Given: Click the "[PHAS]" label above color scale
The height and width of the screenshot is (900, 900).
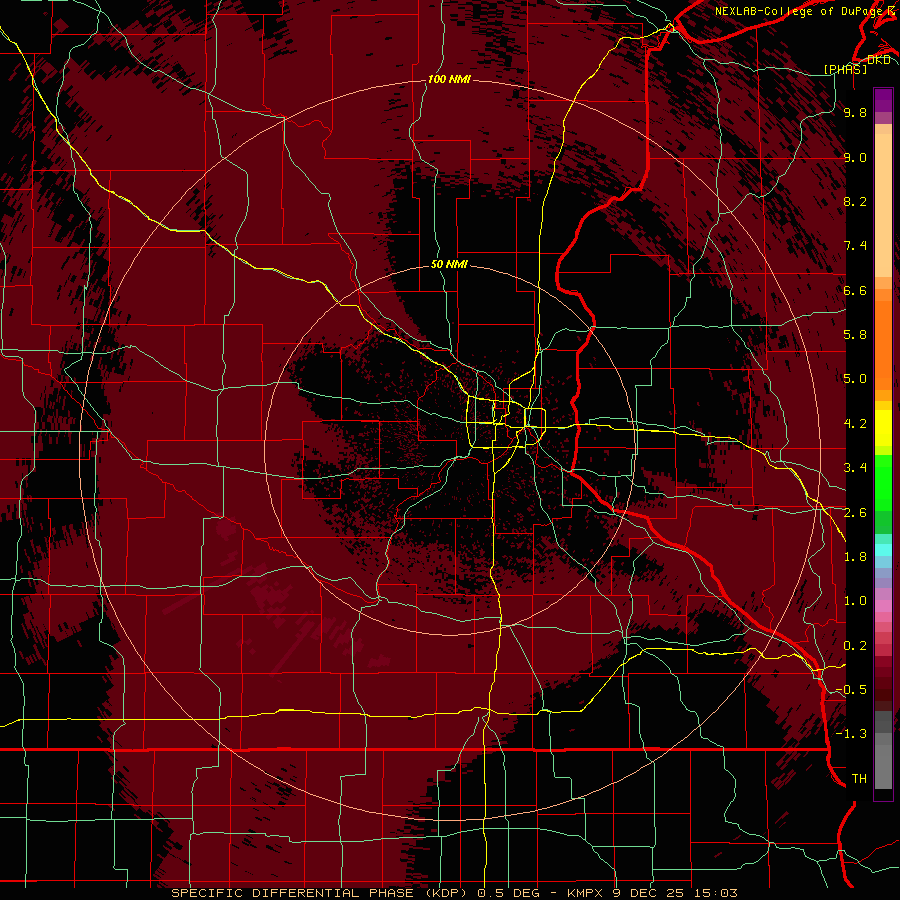Looking at the screenshot, I should pyautogui.click(x=845, y=69).
